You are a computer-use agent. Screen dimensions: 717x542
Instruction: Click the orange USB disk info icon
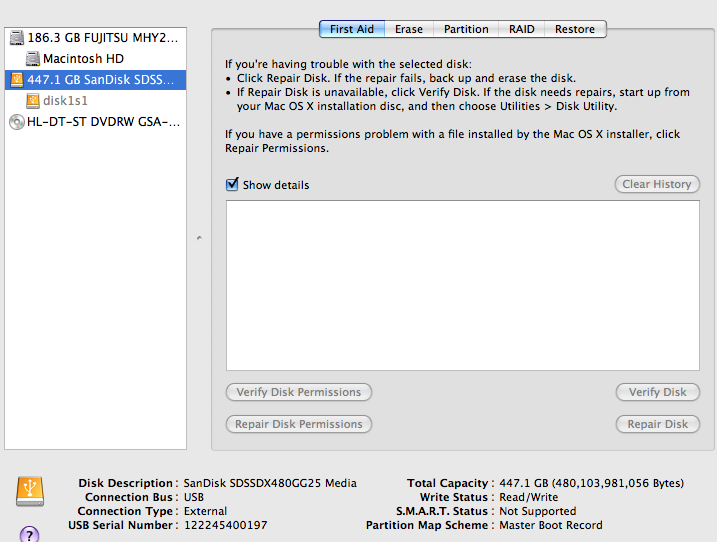pos(29,491)
